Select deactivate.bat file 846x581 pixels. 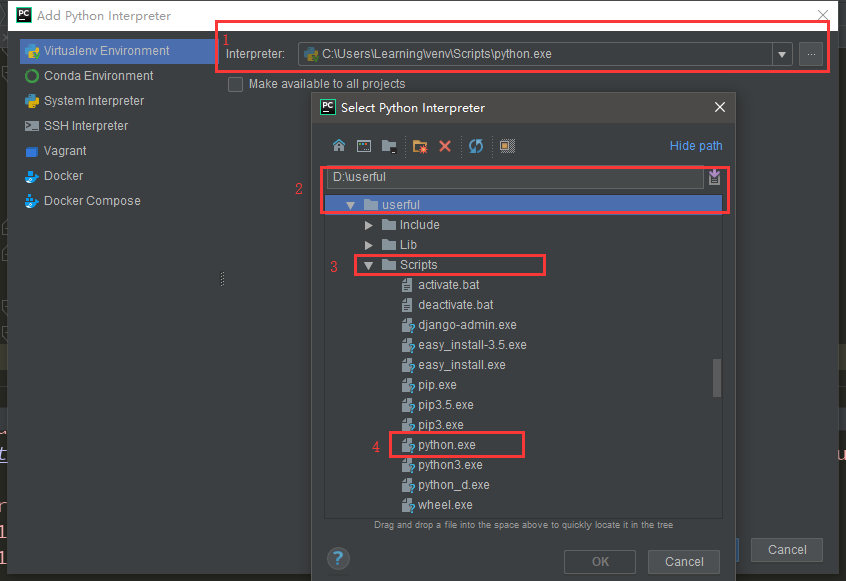[455, 305]
